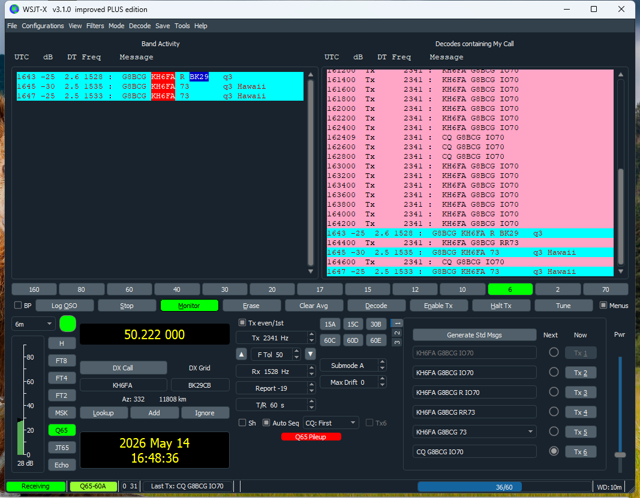
Task: Select the 40 m band button
Action: pyautogui.click(x=177, y=289)
